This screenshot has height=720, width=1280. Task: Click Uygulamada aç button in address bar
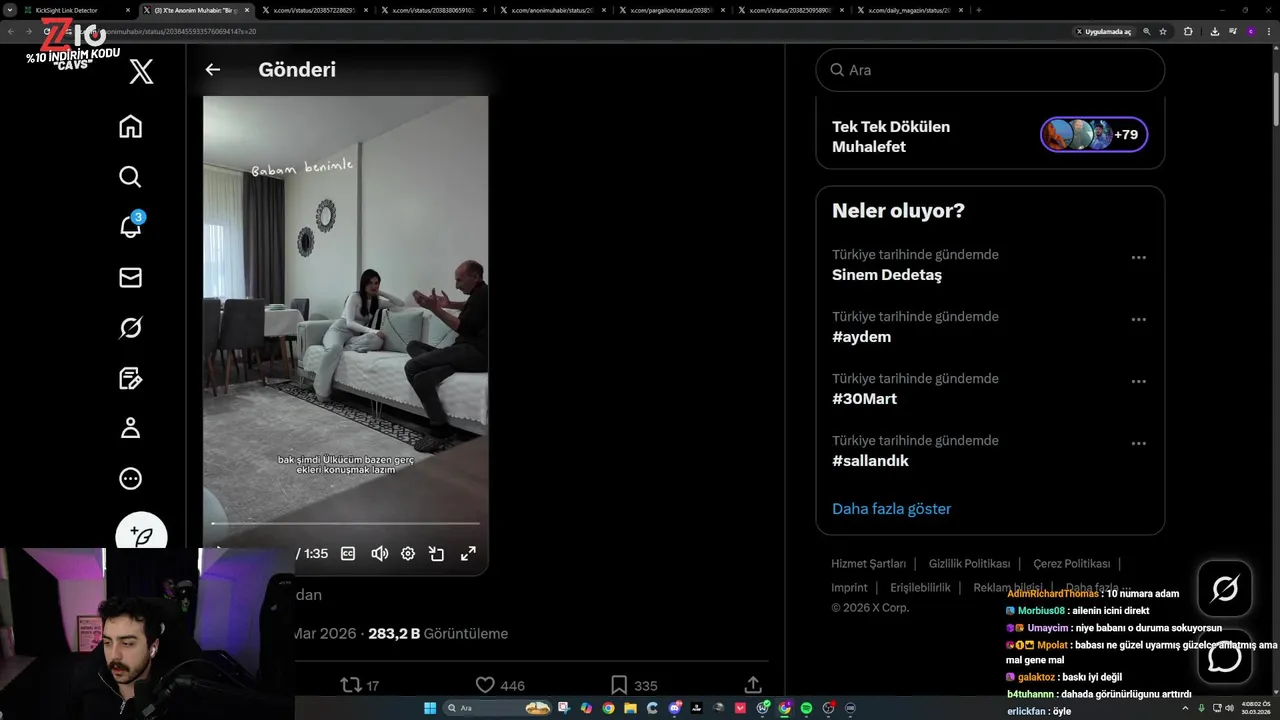[1103, 32]
